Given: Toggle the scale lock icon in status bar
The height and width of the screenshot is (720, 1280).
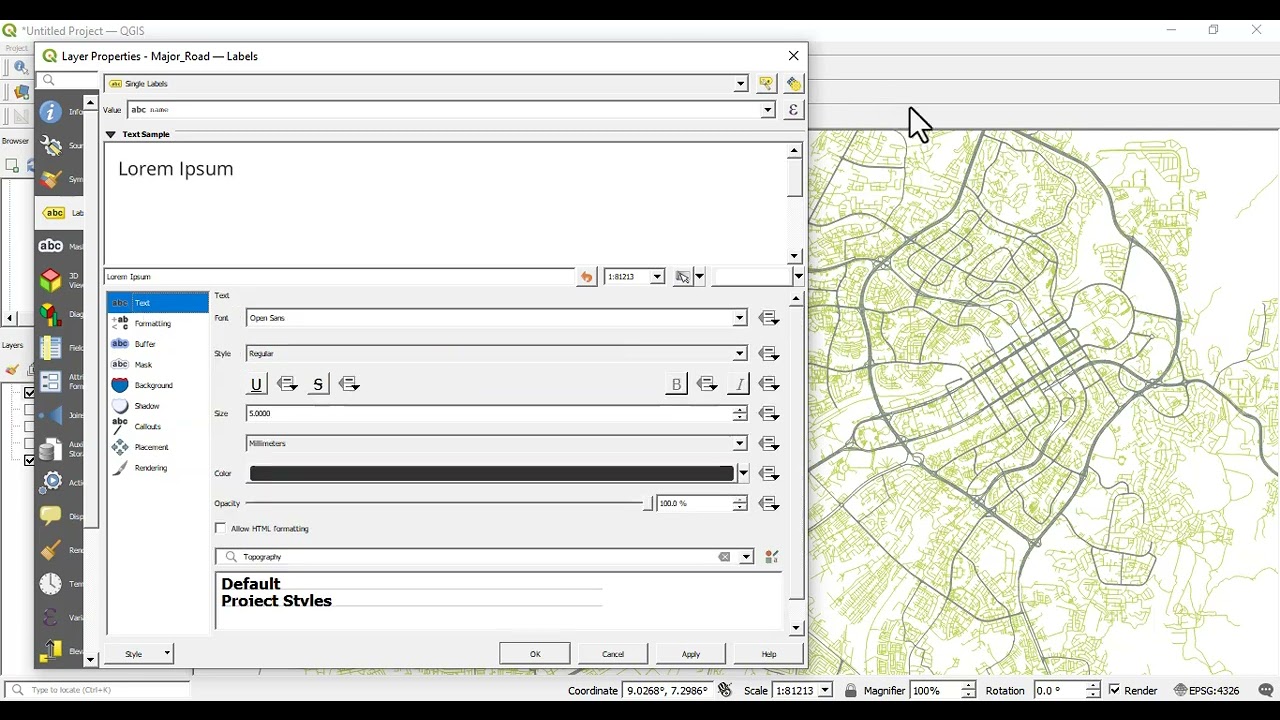Looking at the screenshot, I should (x=850, y=691).
